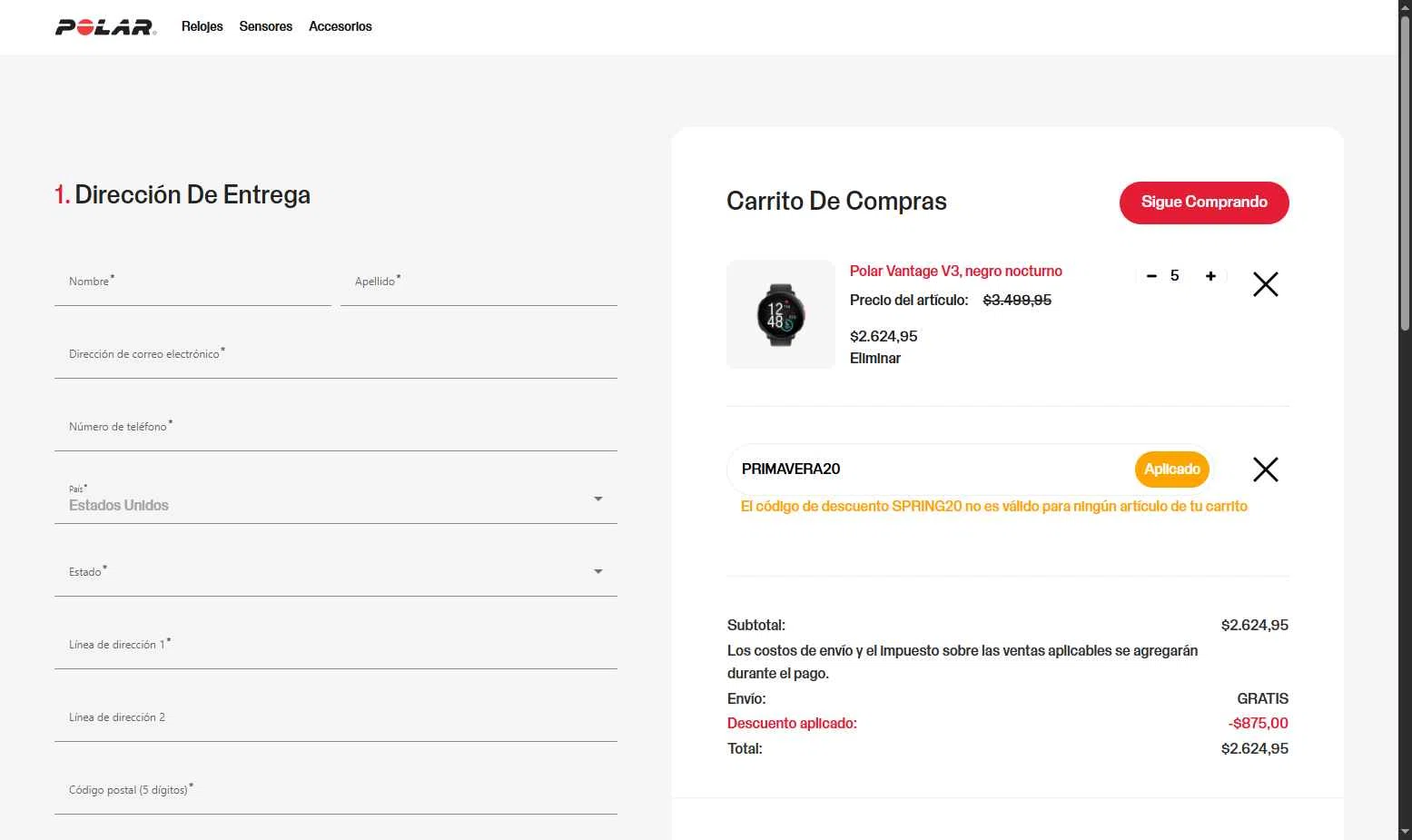
Task: Open the Estado dropdown
Action: pos(336,573)
